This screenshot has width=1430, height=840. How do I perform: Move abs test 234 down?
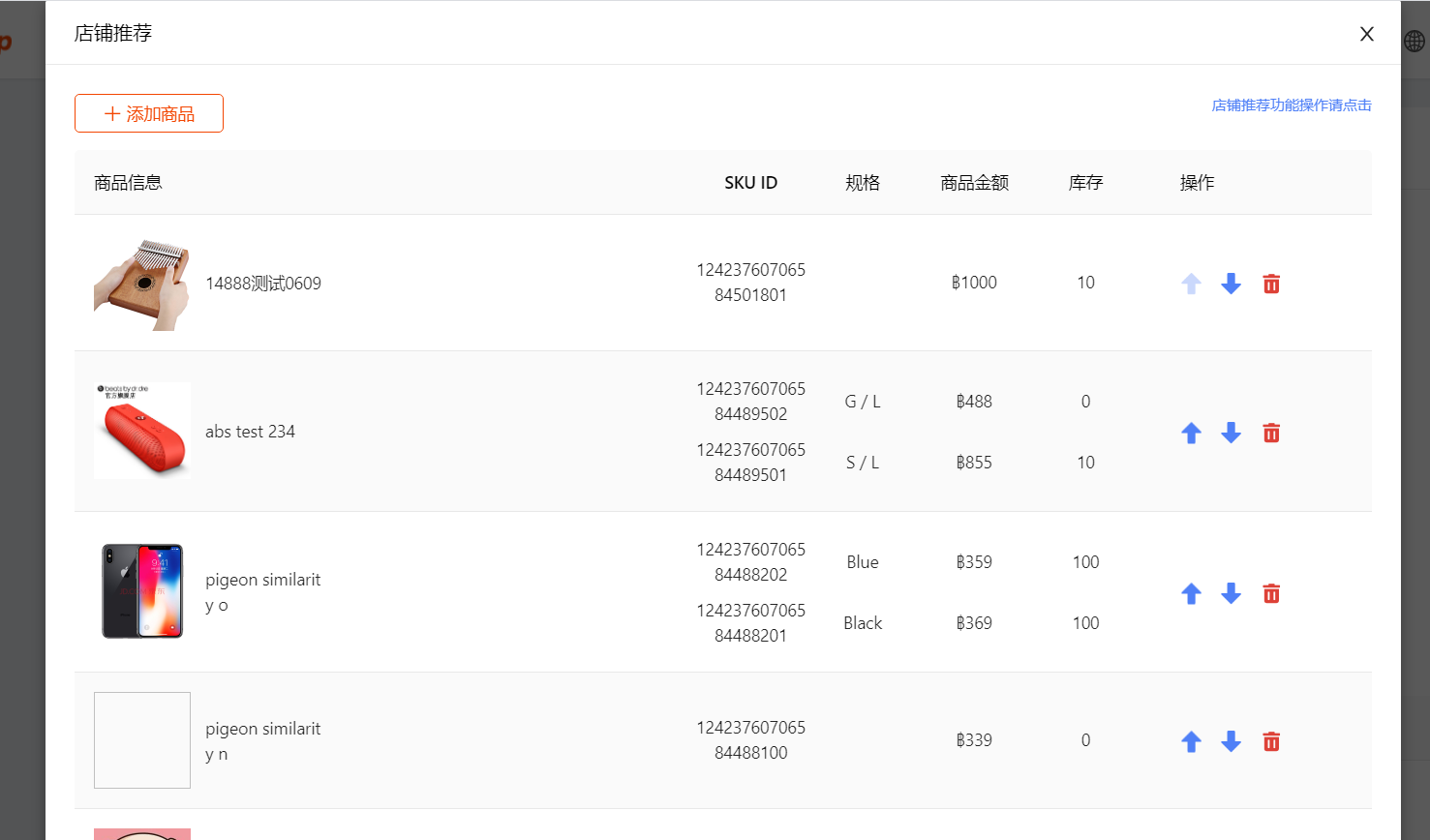click(1231, 433)
